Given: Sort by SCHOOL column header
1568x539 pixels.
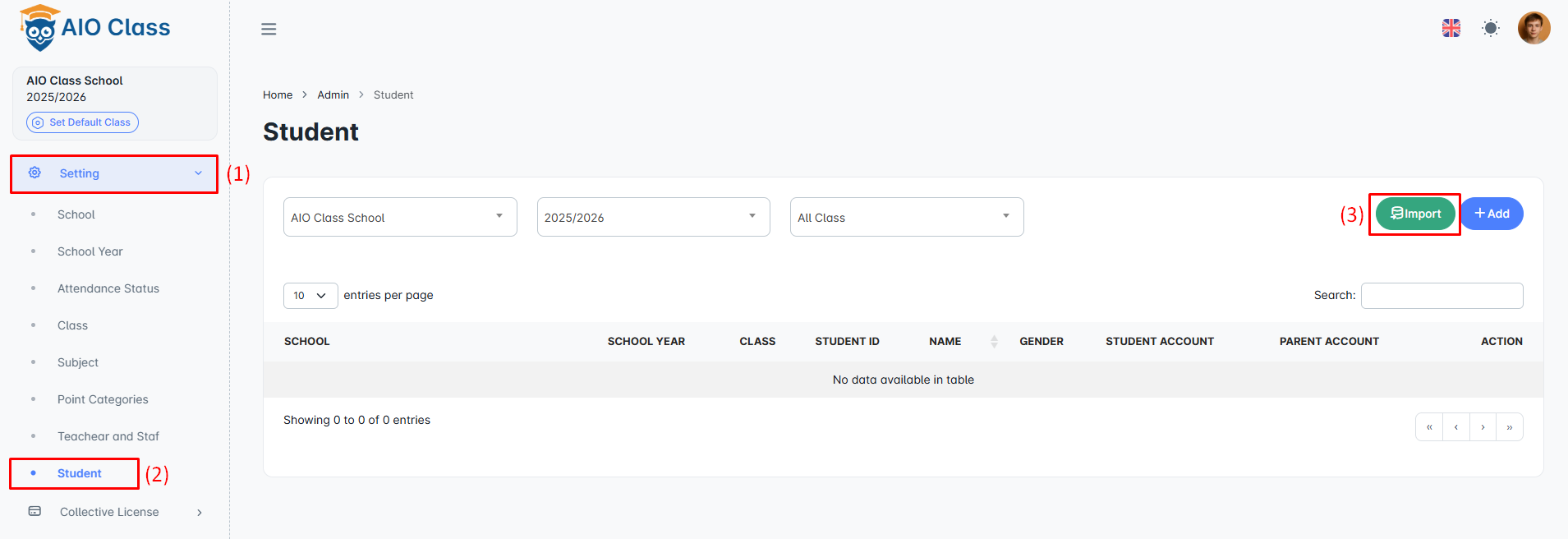Looking at the screenshot, I should coord(307,341).
